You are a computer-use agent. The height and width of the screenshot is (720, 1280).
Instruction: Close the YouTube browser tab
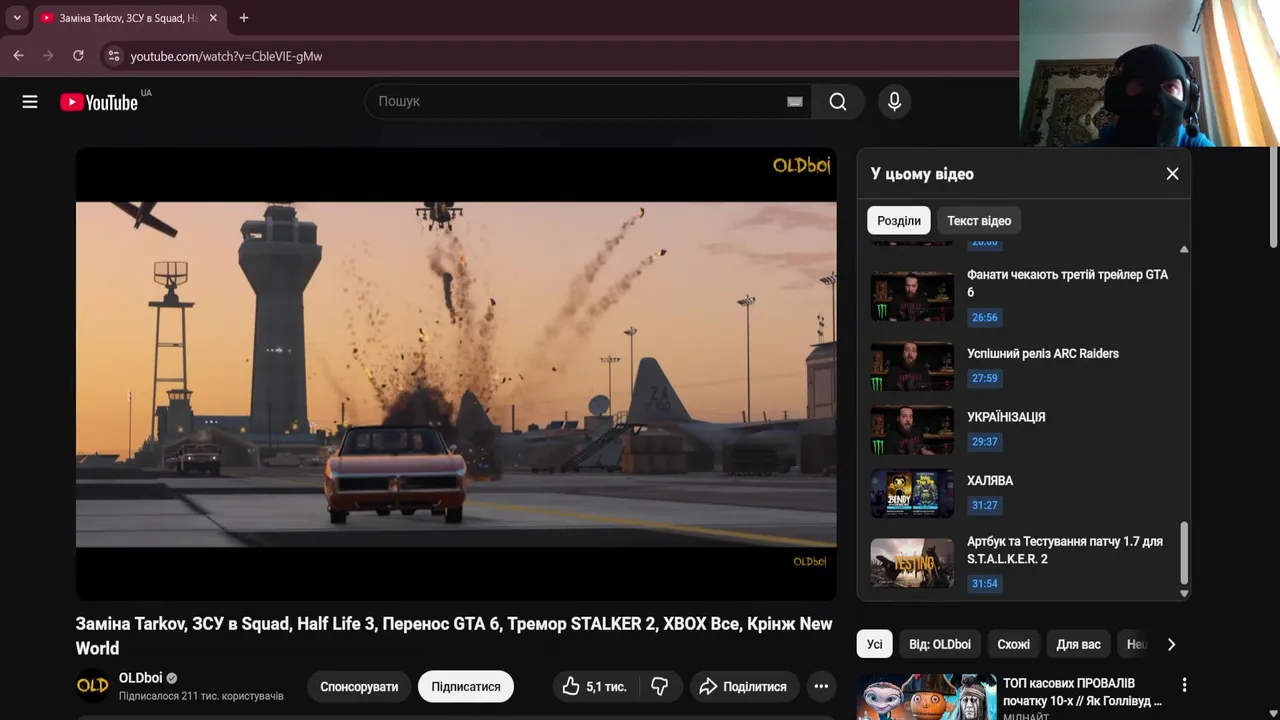point(213,18)
